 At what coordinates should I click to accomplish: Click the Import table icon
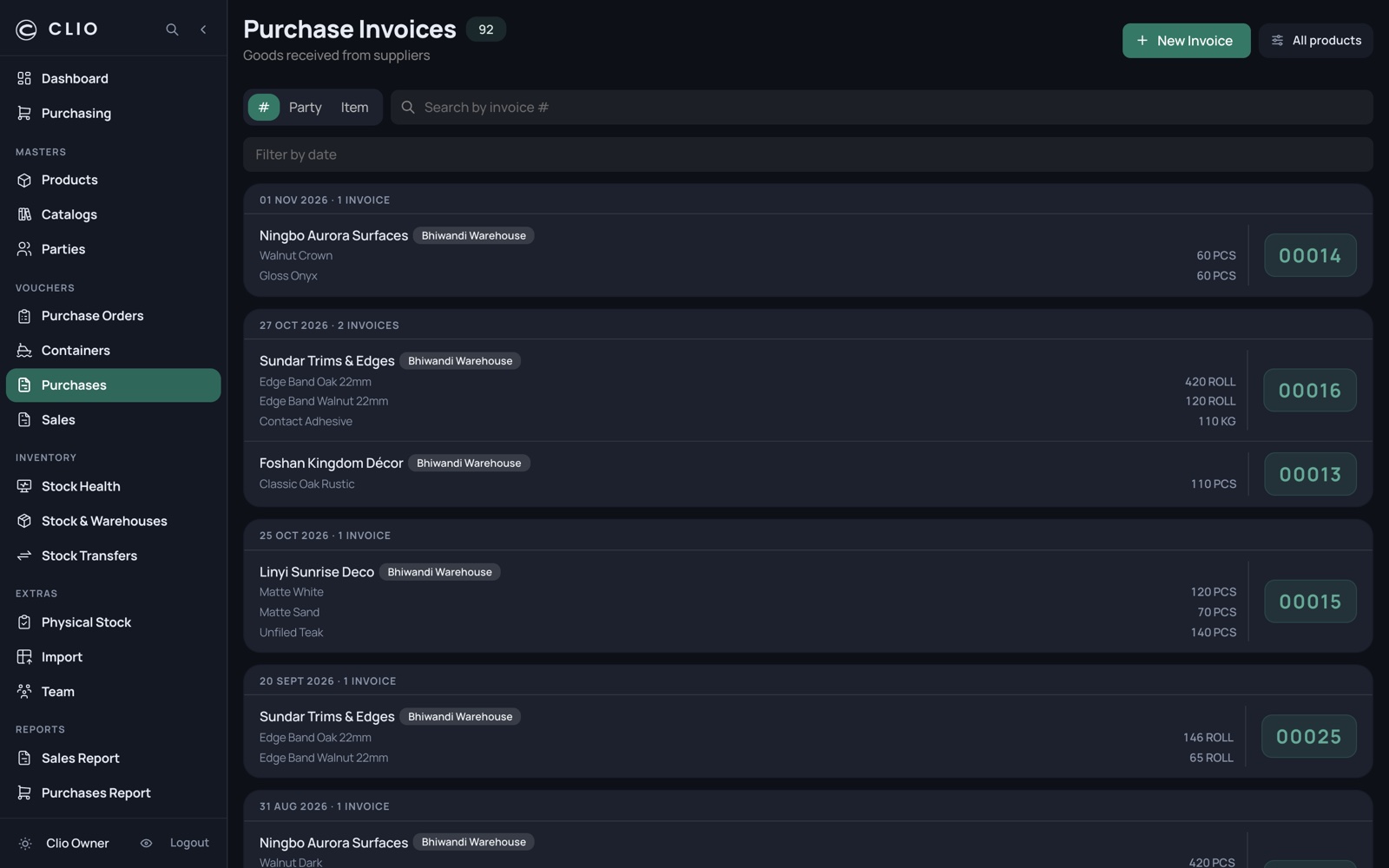(x=24, y=657)
